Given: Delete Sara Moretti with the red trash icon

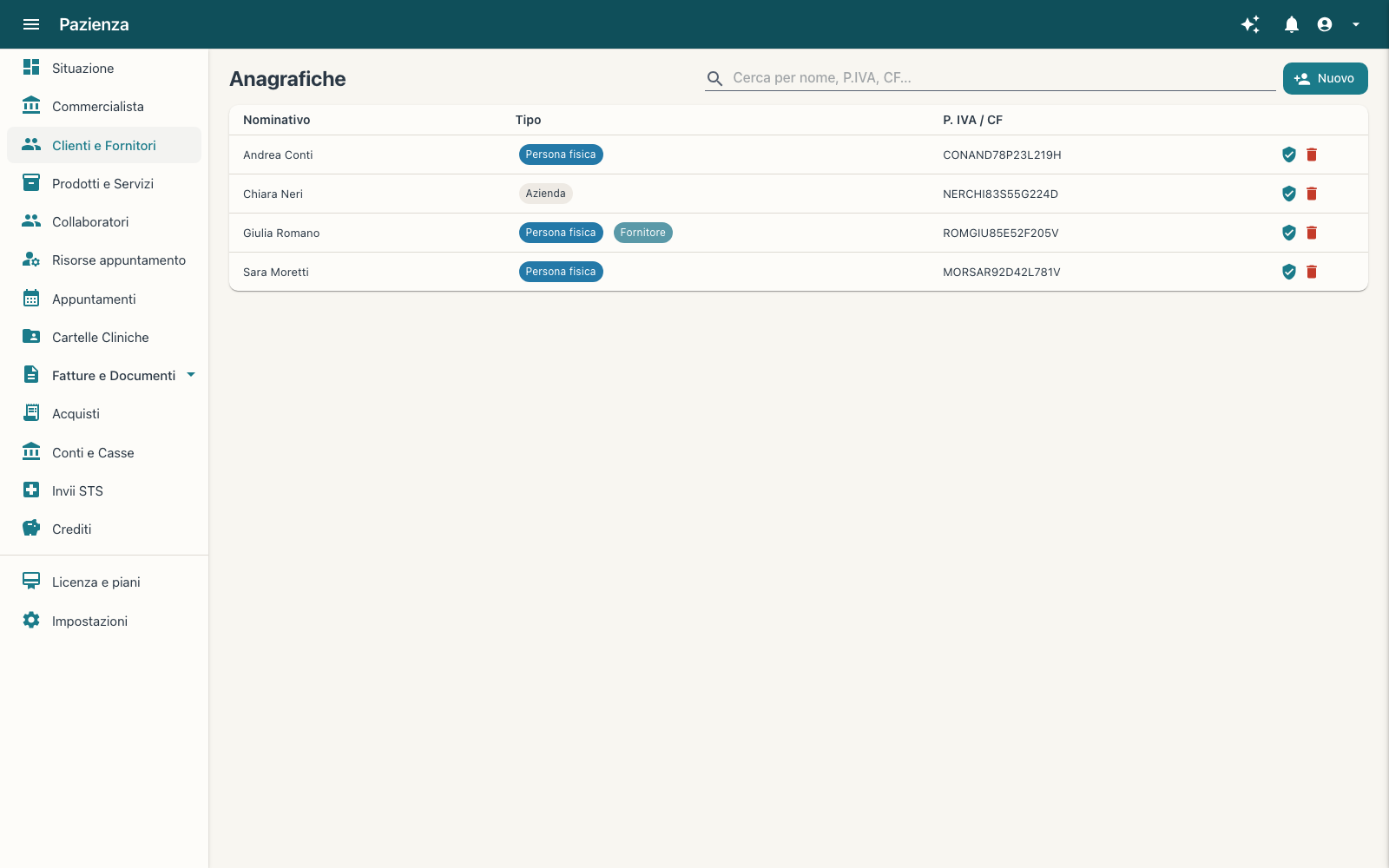Looking at the screenshot, I should (x=1312, y=272).
